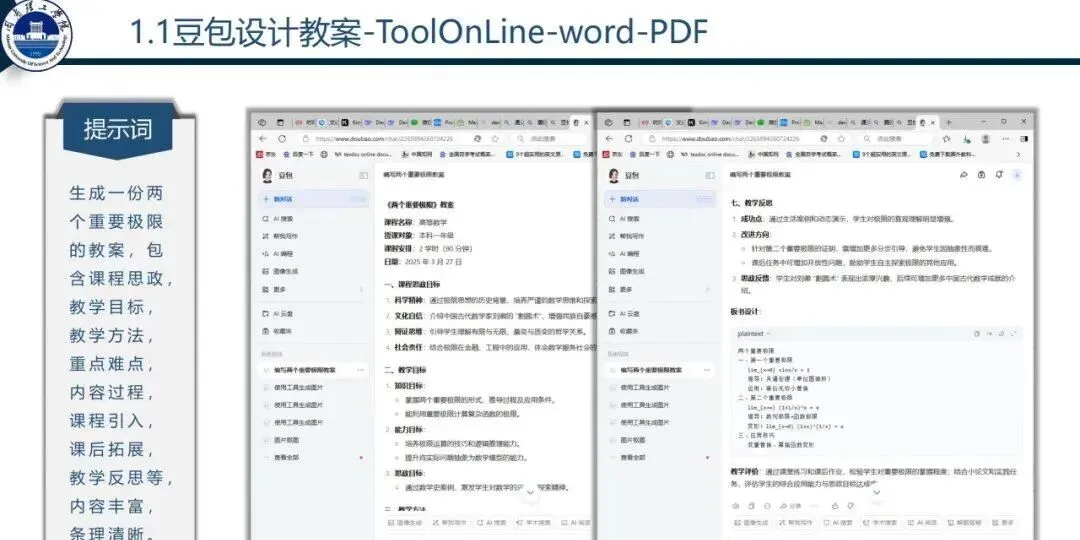This screenshot has width=1080, height=540.
Task: Click scroll-down chevron in right chat window
Action: (875, 492)
